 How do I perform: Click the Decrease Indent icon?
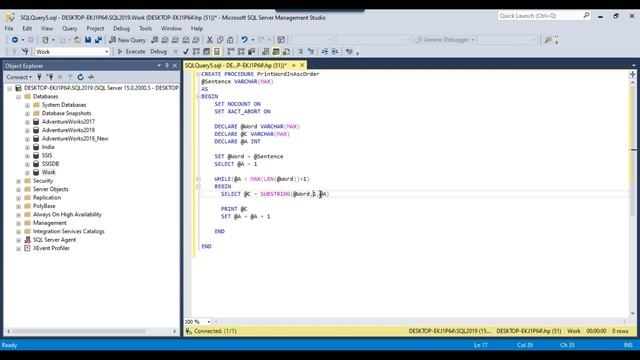(324, 51)
